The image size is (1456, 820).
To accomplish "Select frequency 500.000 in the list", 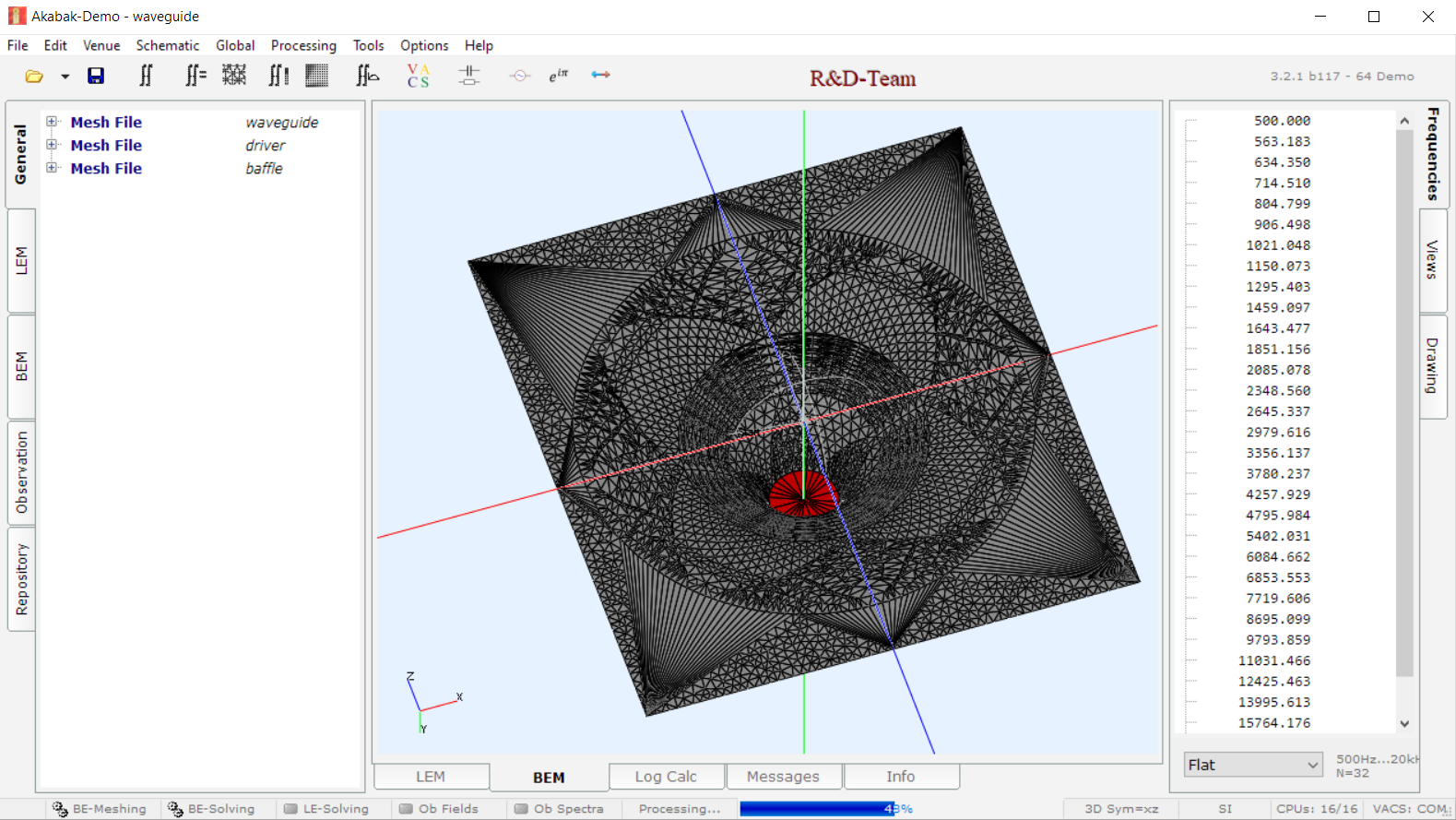I will pyautogui.click(x=1282, y=121).
